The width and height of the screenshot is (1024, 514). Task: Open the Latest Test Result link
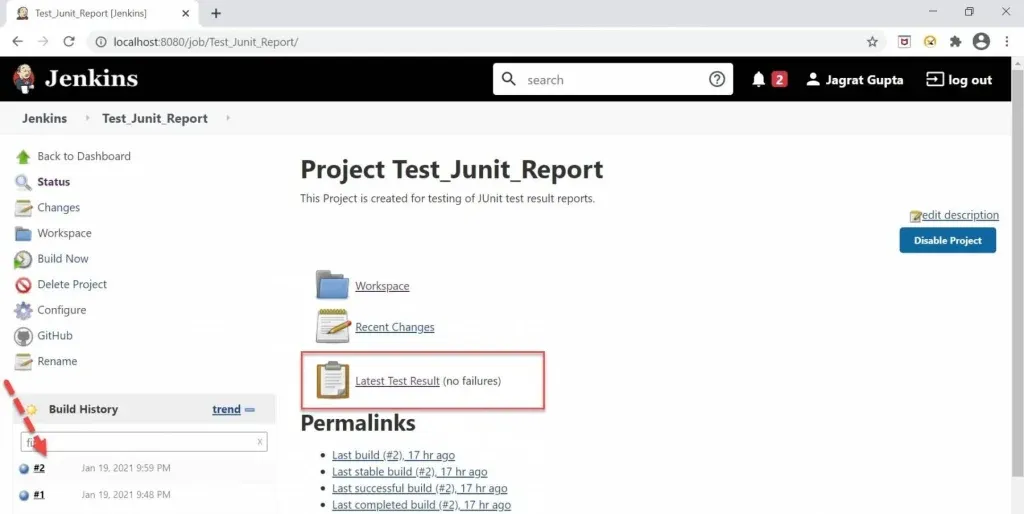pyautogui.click(x=397, y=381)
